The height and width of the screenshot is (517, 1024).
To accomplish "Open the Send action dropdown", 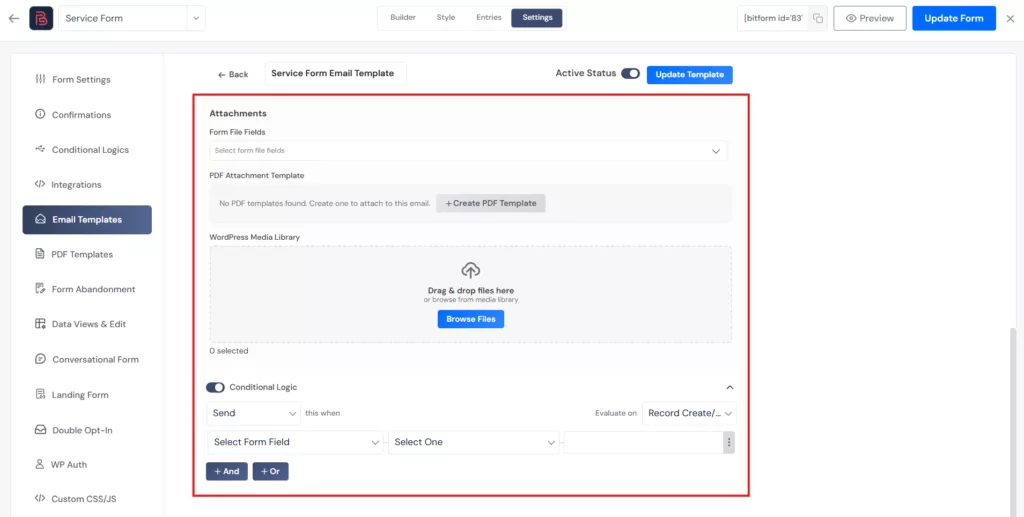I will 253,413.
